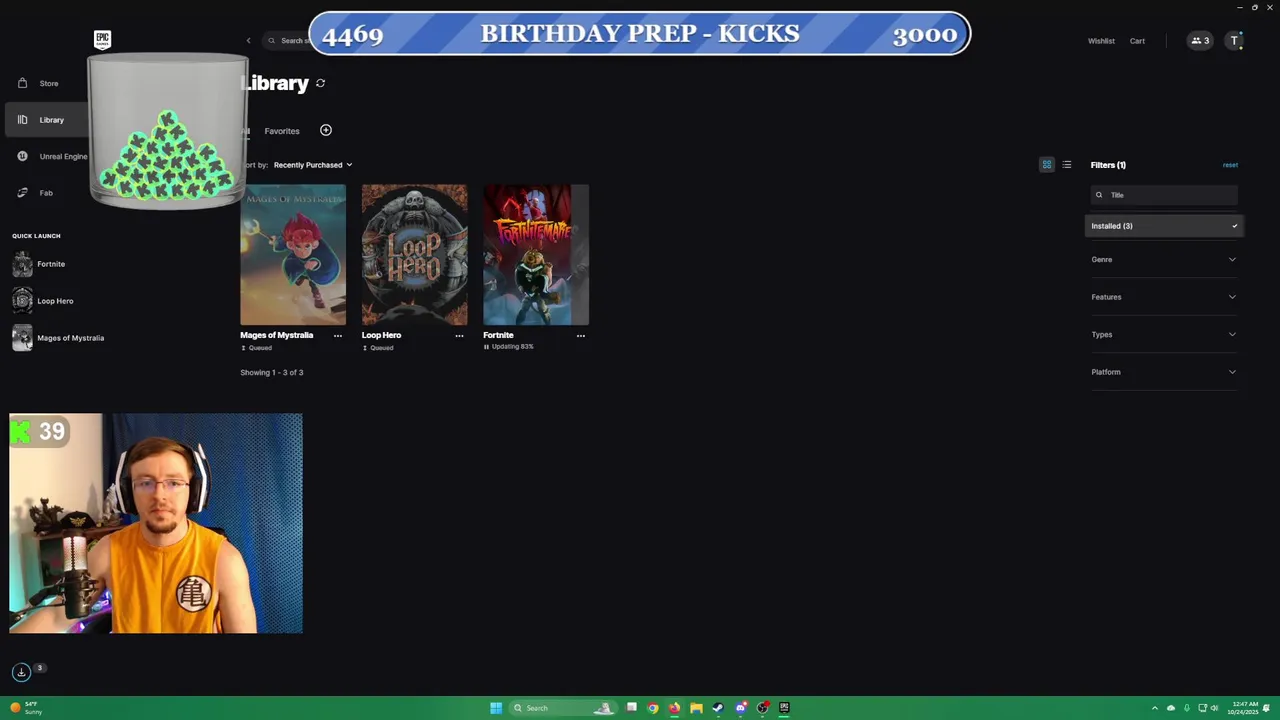Open the Downloads icon at bottom left
This screenshot has width=1280, height=720.
(21, 672)
